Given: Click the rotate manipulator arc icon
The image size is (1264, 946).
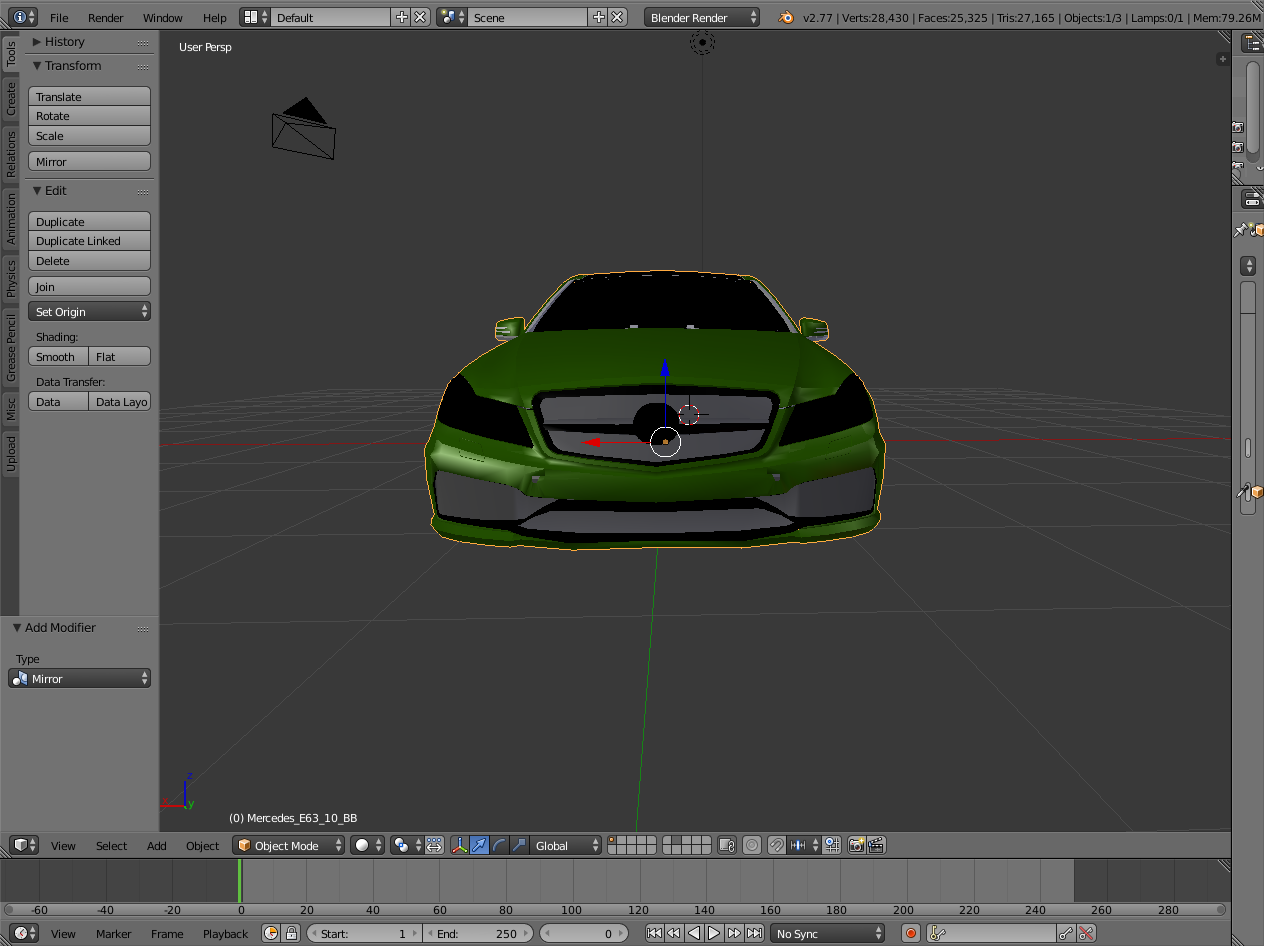Looking at the screenshot, I should tap(499, 845).
